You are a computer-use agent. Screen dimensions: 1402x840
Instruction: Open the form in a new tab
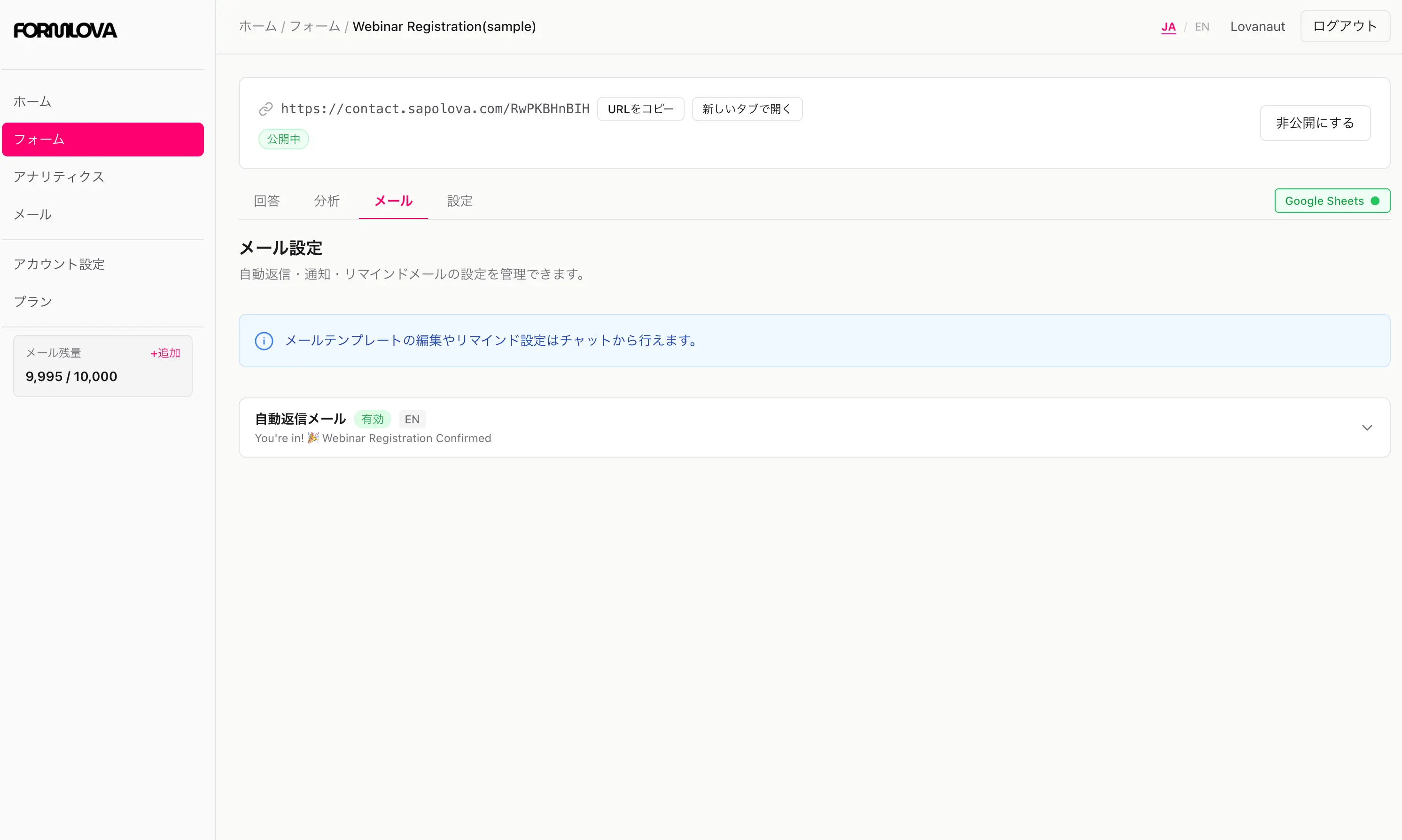click(747, 109)
